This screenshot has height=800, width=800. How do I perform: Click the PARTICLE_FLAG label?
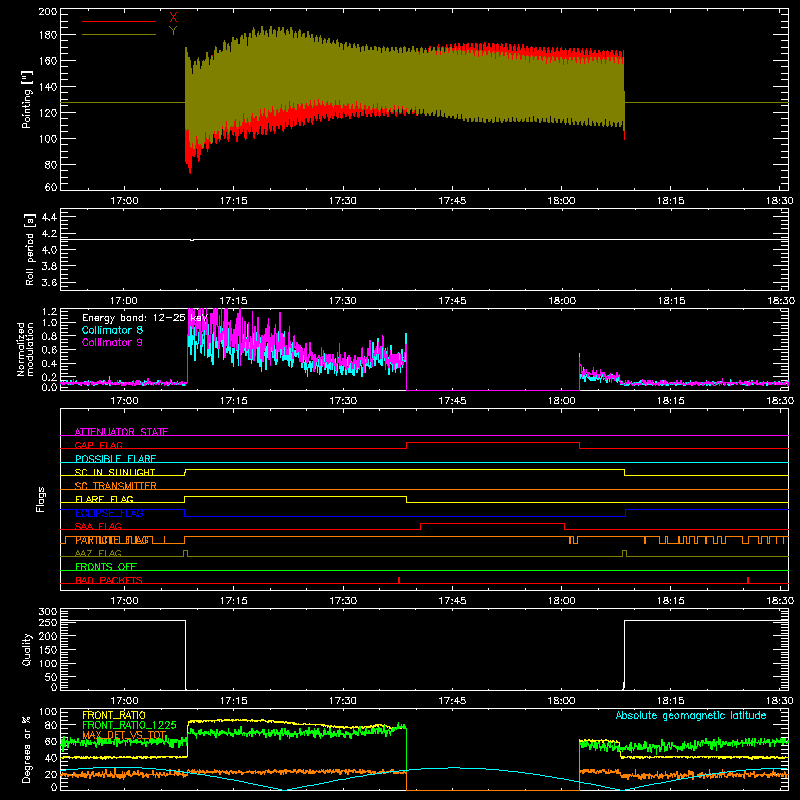pyautogui.click(x=112, y=540)
